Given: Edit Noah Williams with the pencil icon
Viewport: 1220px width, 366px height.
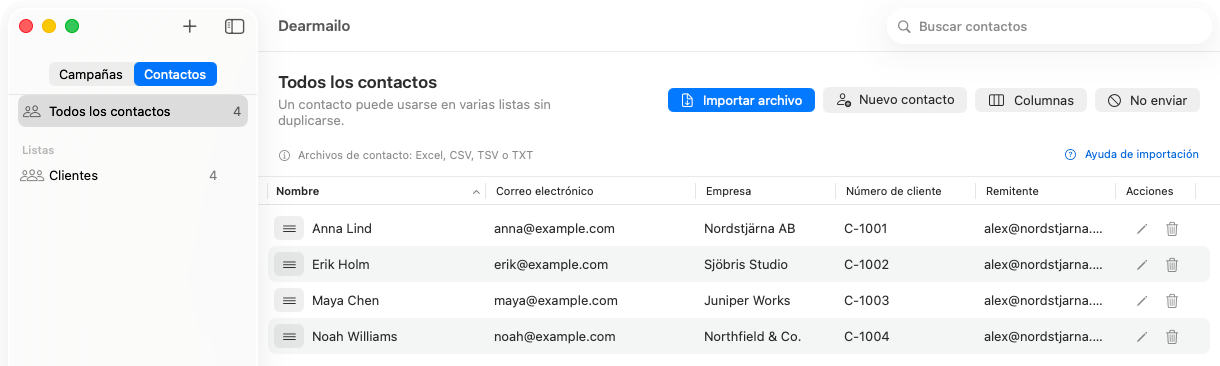Looking at the screenshot, I should 1142,336.
